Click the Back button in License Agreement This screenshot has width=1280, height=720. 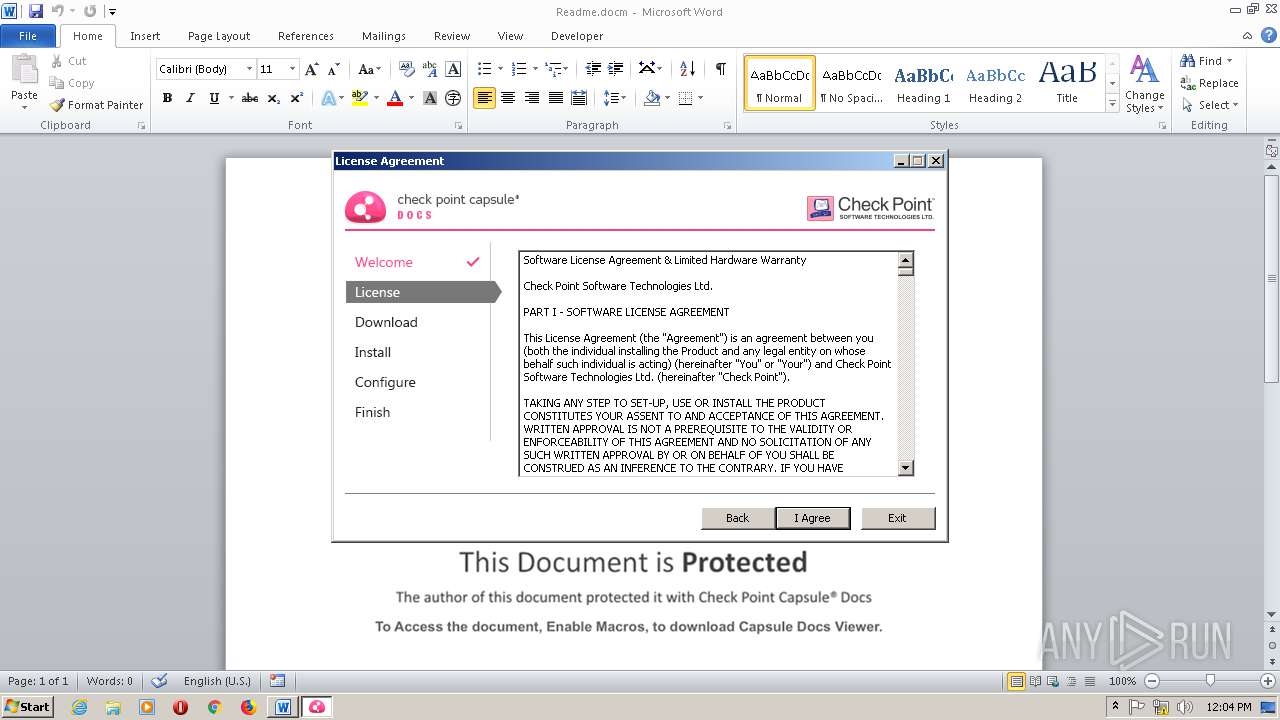(737, 518)
